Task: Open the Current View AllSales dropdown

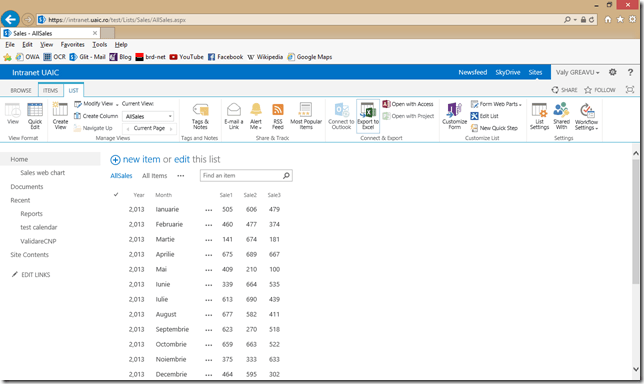Action: [148, 116]
